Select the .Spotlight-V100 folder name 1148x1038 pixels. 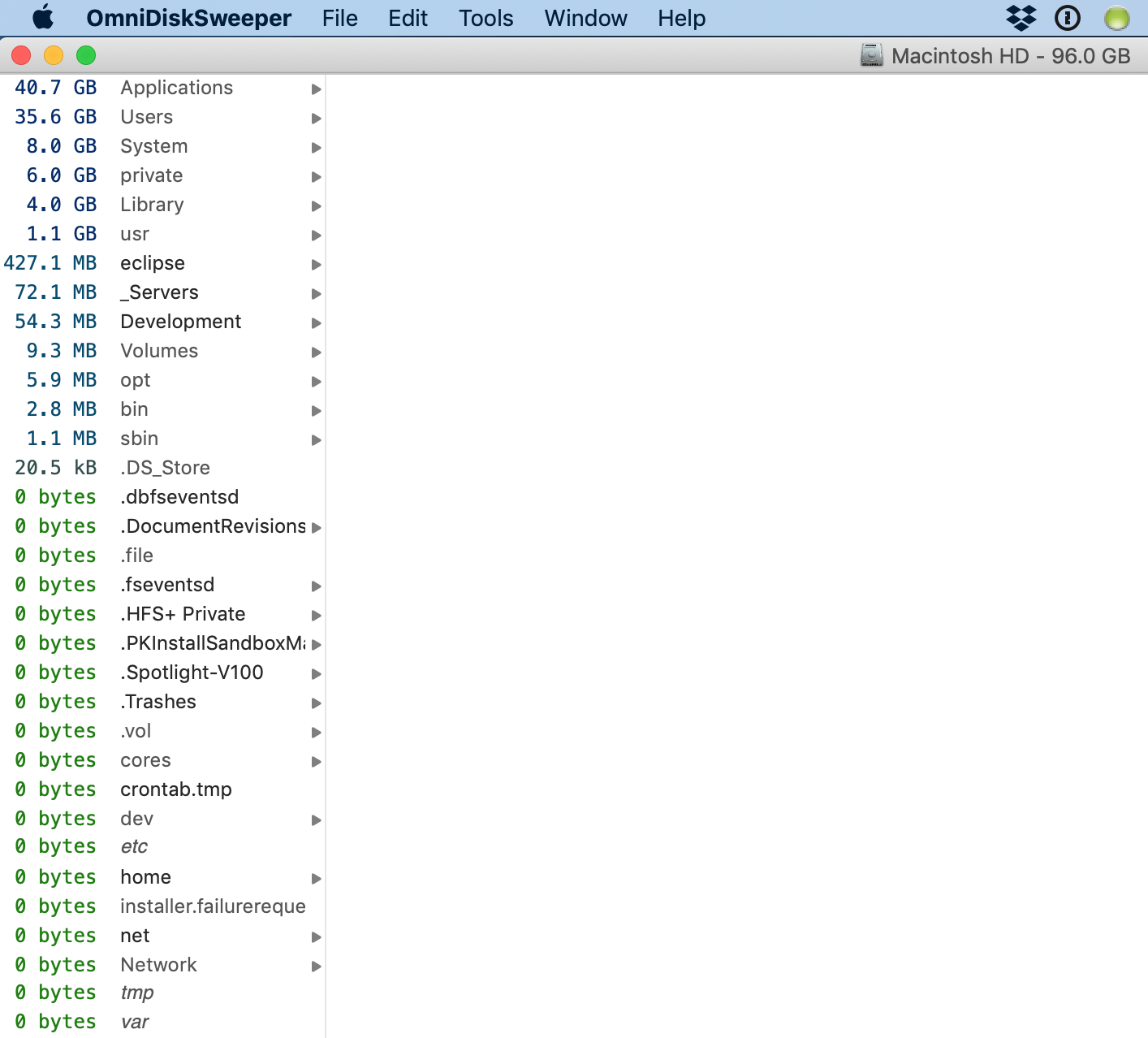192,673
